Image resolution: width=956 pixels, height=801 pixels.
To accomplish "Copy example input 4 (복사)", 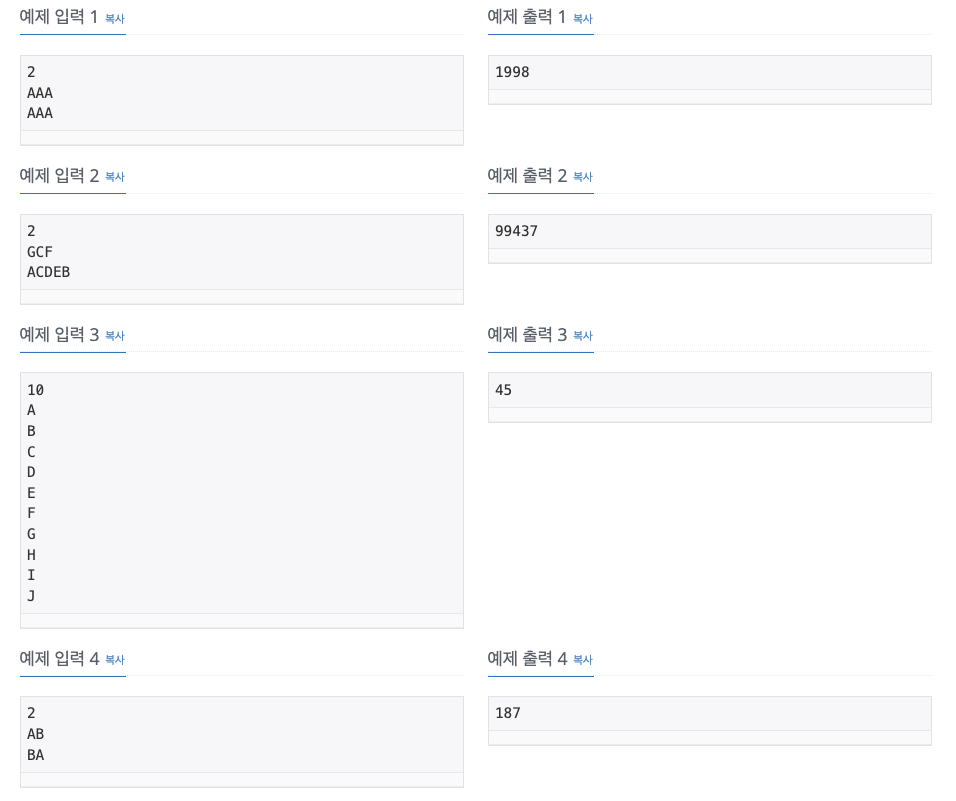I will [115, 660].
